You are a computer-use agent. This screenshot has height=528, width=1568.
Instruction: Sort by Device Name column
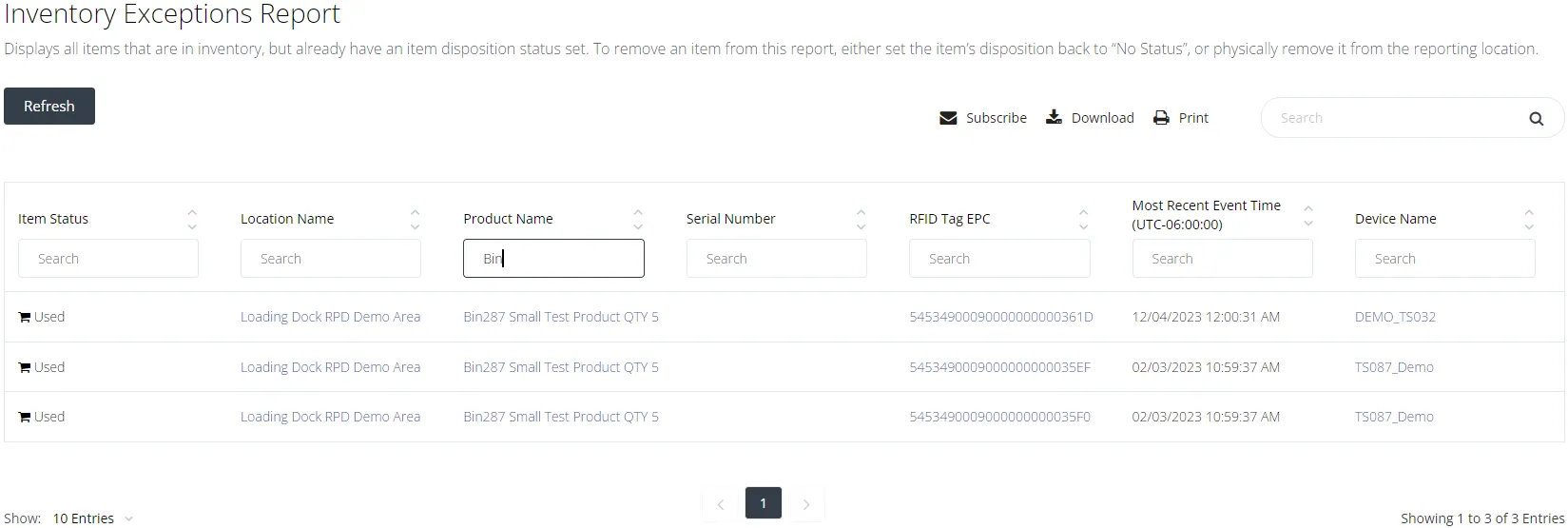point(1529,220)
